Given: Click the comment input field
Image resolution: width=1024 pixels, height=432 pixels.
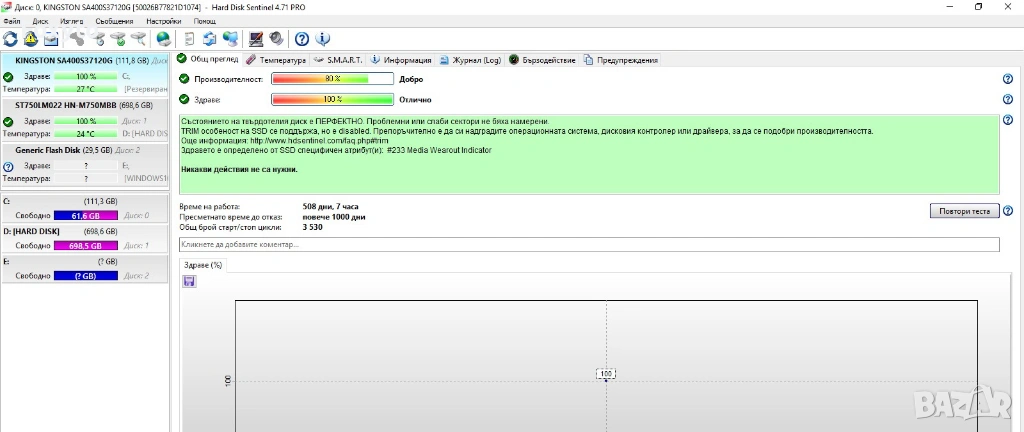Looking at the screenshot, I should pos(589,245).
